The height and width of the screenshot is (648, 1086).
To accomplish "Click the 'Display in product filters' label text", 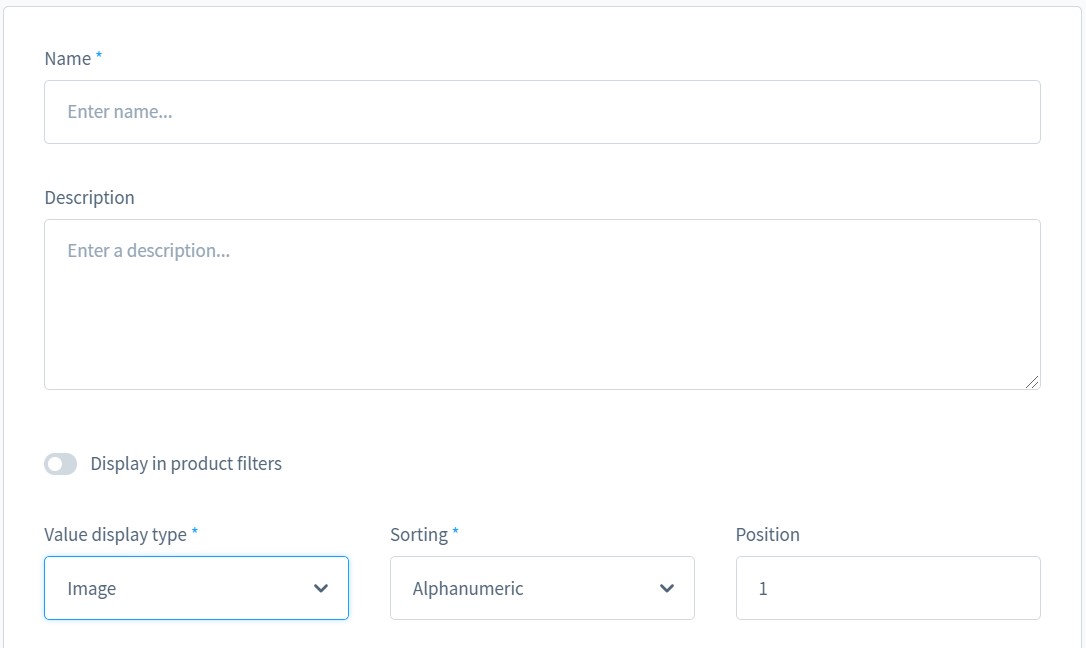I will pyautogui.click(x=186, y=464).
